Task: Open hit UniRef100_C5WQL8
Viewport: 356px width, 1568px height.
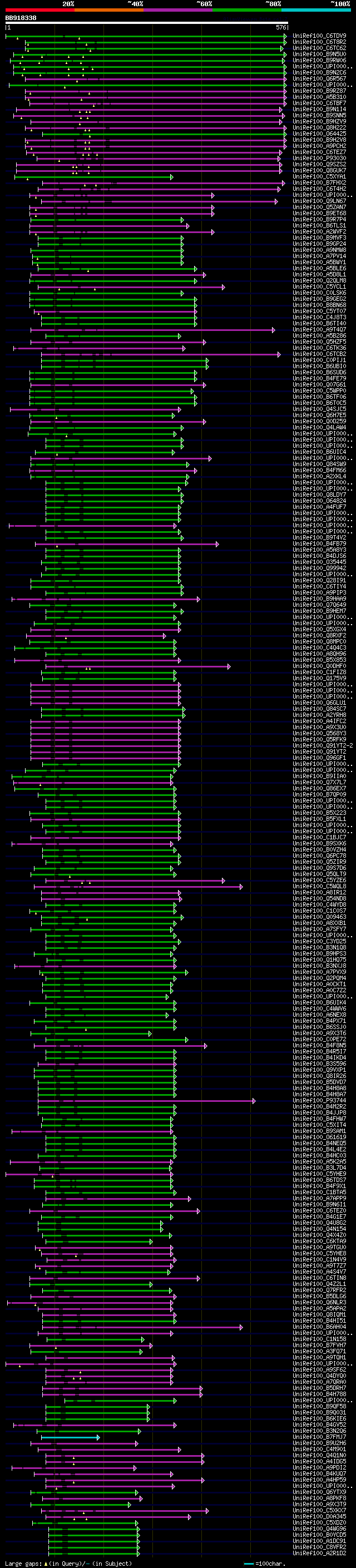Action: (x=319, y=886)
